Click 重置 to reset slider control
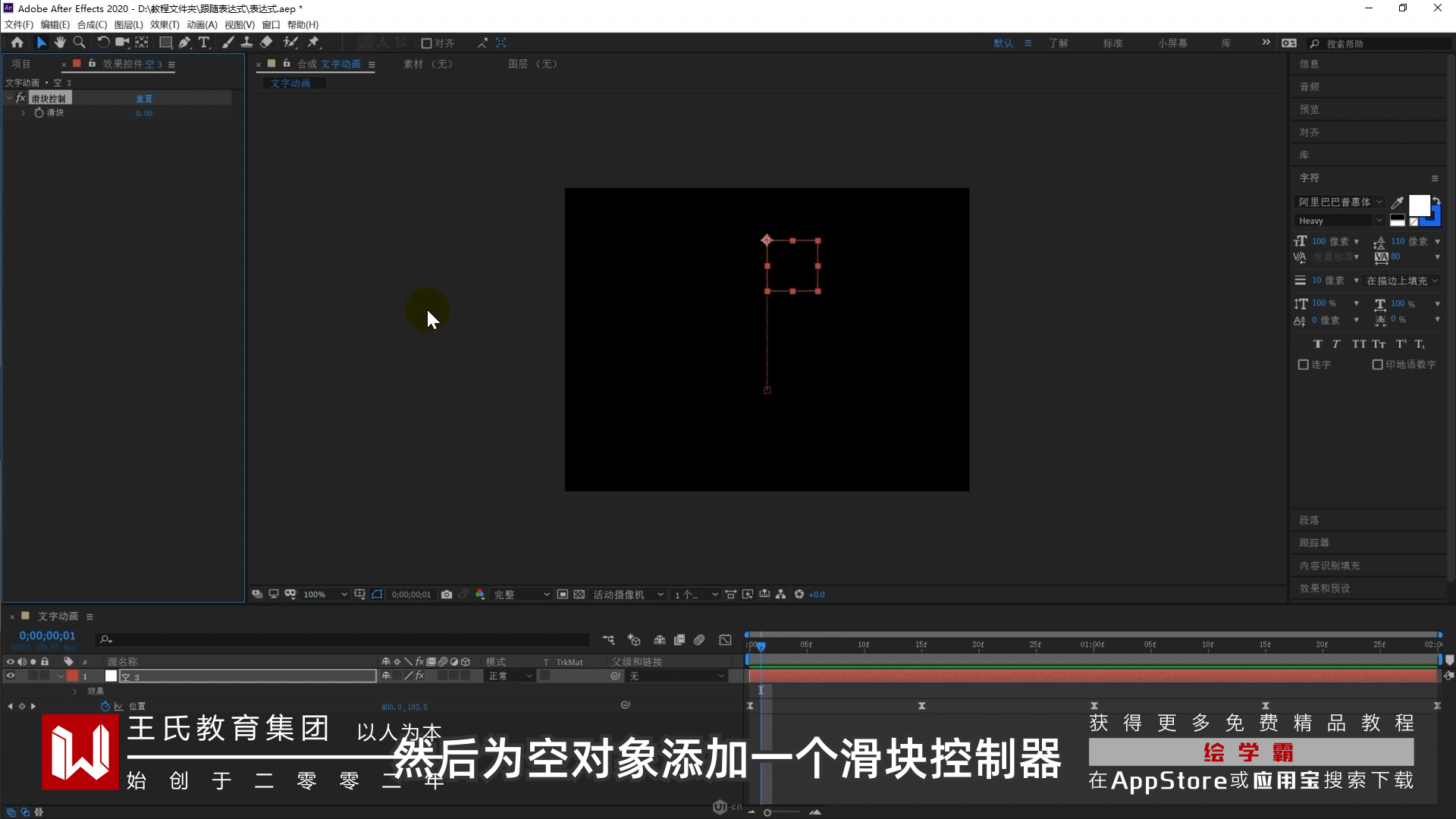Viewport: 1456px width, 819px height. [x=144, y=99]
